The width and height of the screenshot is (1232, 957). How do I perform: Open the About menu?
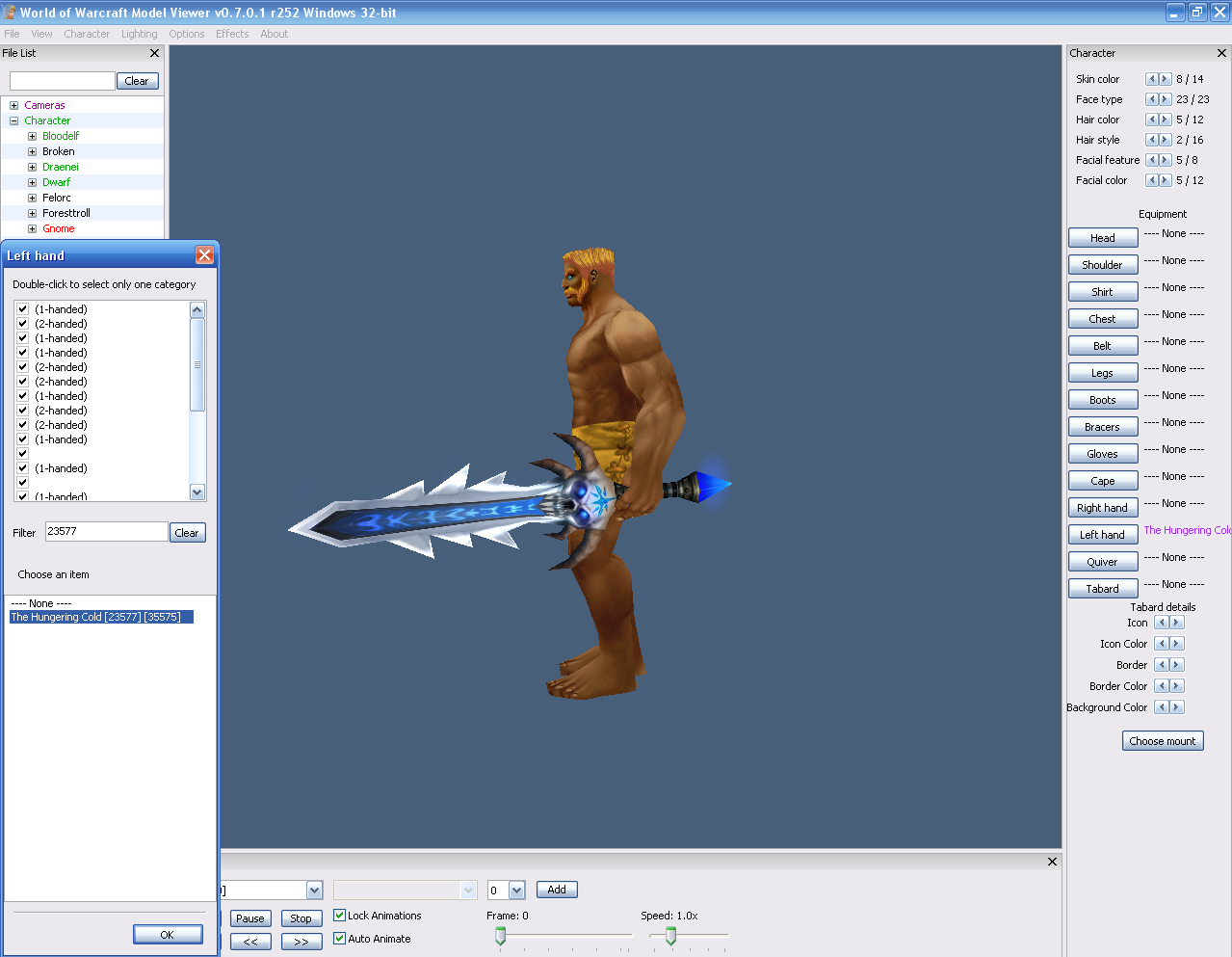pyautogui.click(x=275, y=34)
